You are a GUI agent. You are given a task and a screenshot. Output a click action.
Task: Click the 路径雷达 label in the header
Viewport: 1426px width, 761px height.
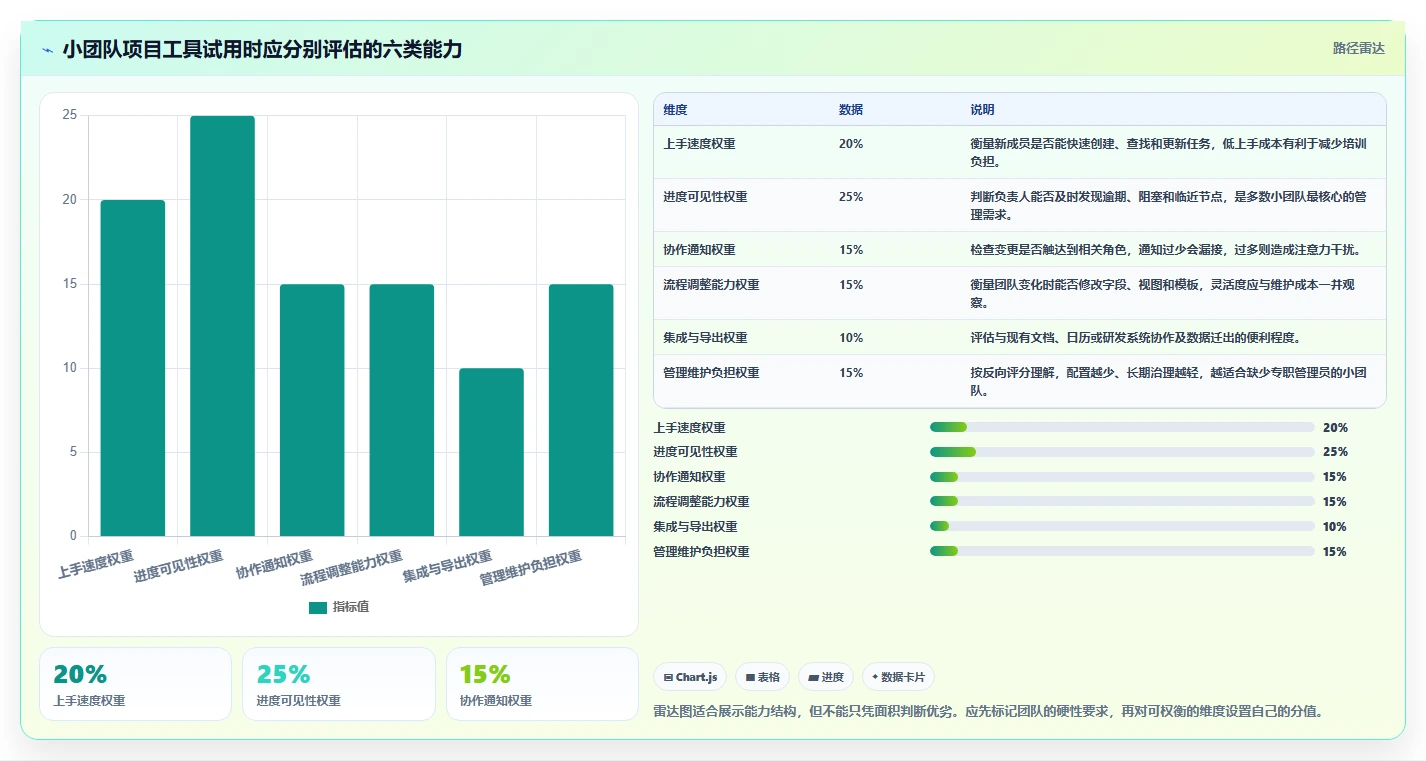[x=1358, y=48]
